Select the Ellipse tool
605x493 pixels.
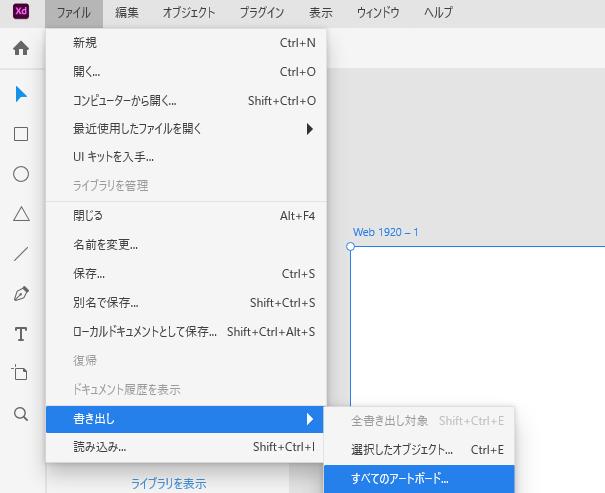pos(20,174)
